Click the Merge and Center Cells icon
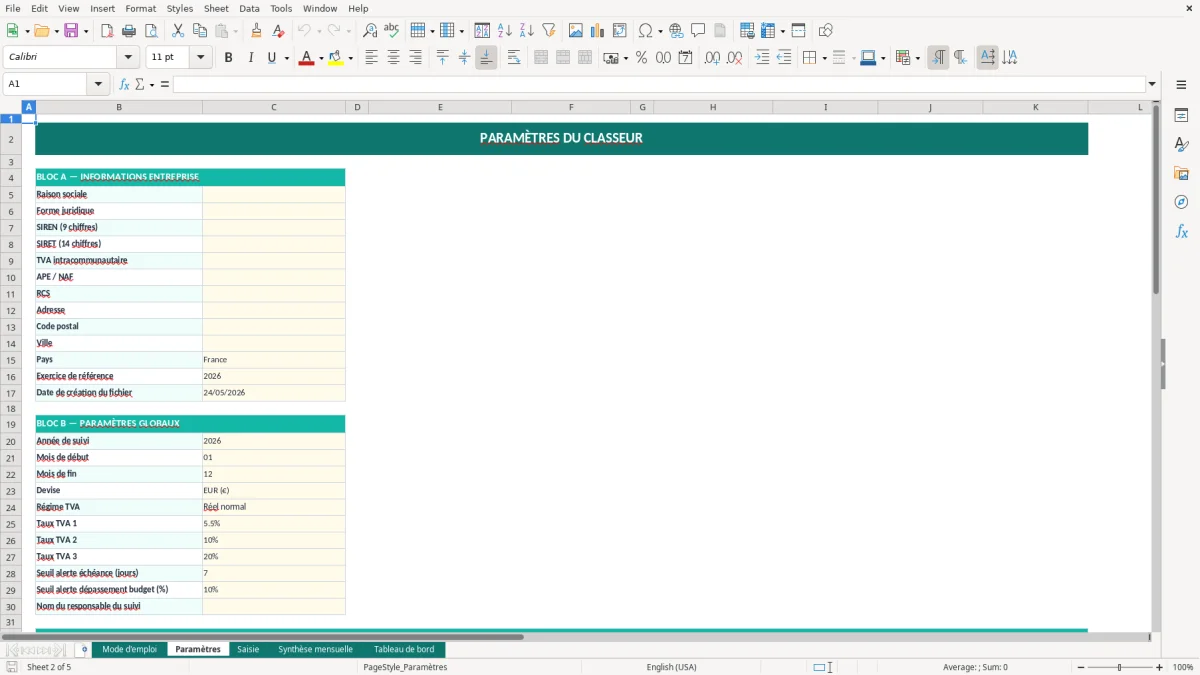The image size is (1200, 675). pyautogui.click(x=541, y=58)
